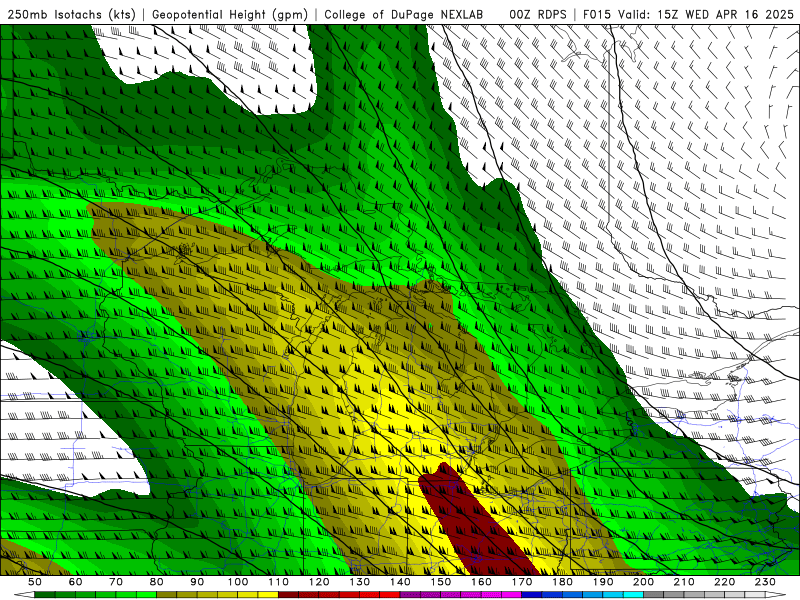800x600 pixels.
Task: Click the olive swatch right after 80
Action: tap(166, 595)
